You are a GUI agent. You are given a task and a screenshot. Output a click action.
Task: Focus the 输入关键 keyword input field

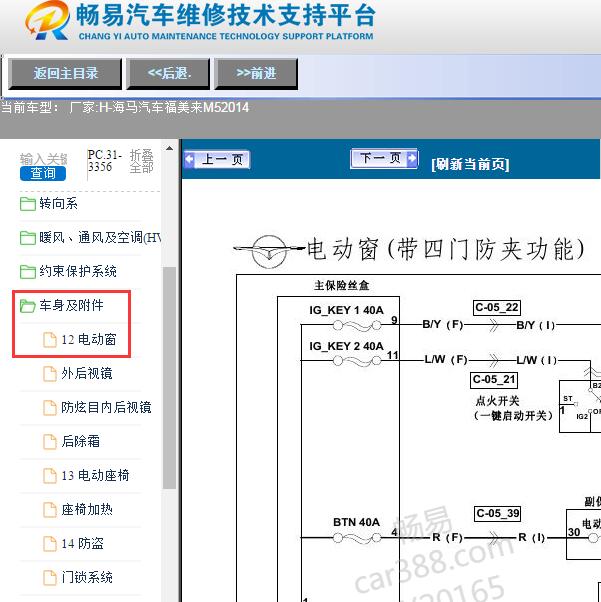click(44, 159)
